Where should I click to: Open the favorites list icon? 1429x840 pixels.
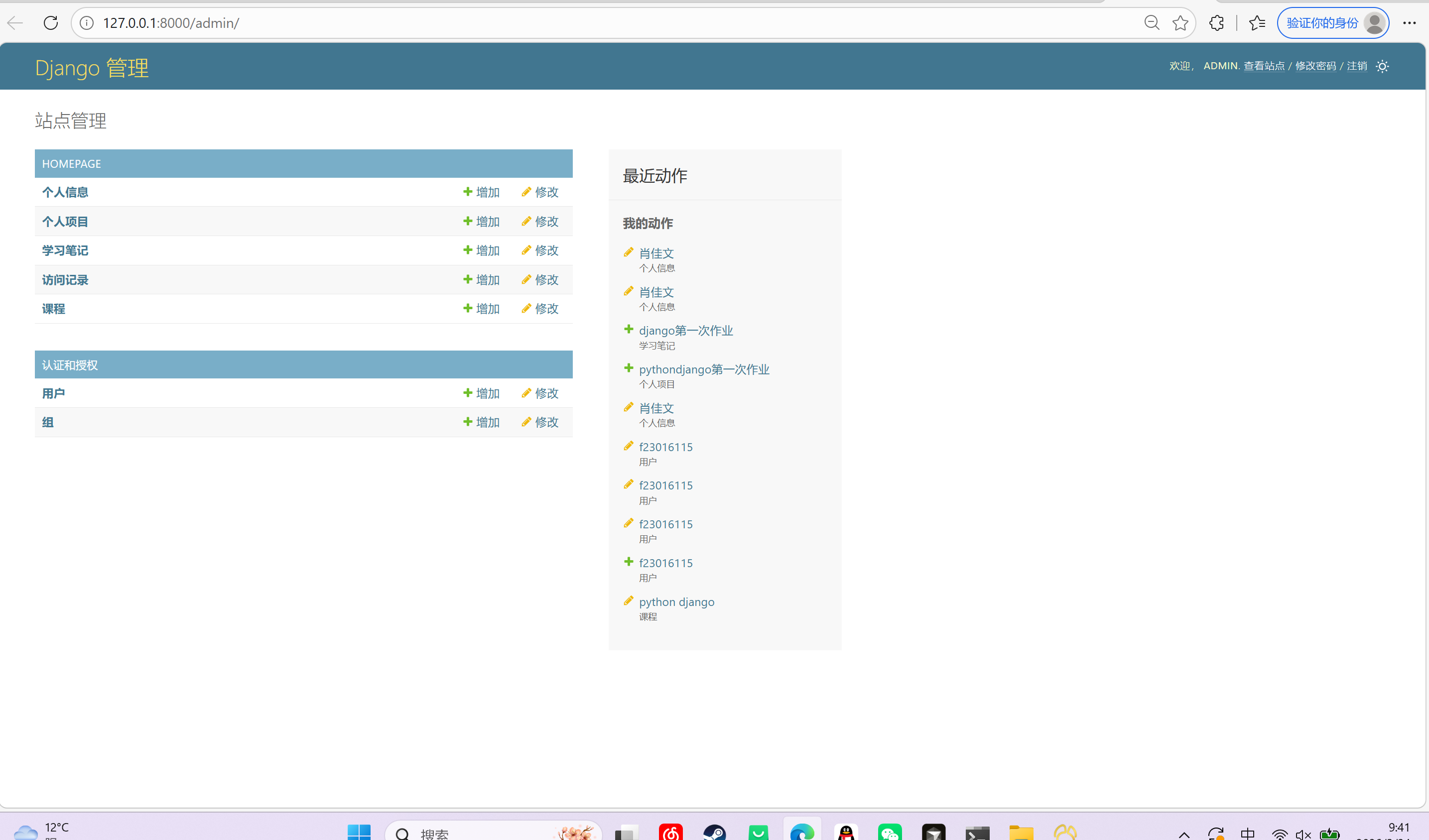click(1257, 23)
